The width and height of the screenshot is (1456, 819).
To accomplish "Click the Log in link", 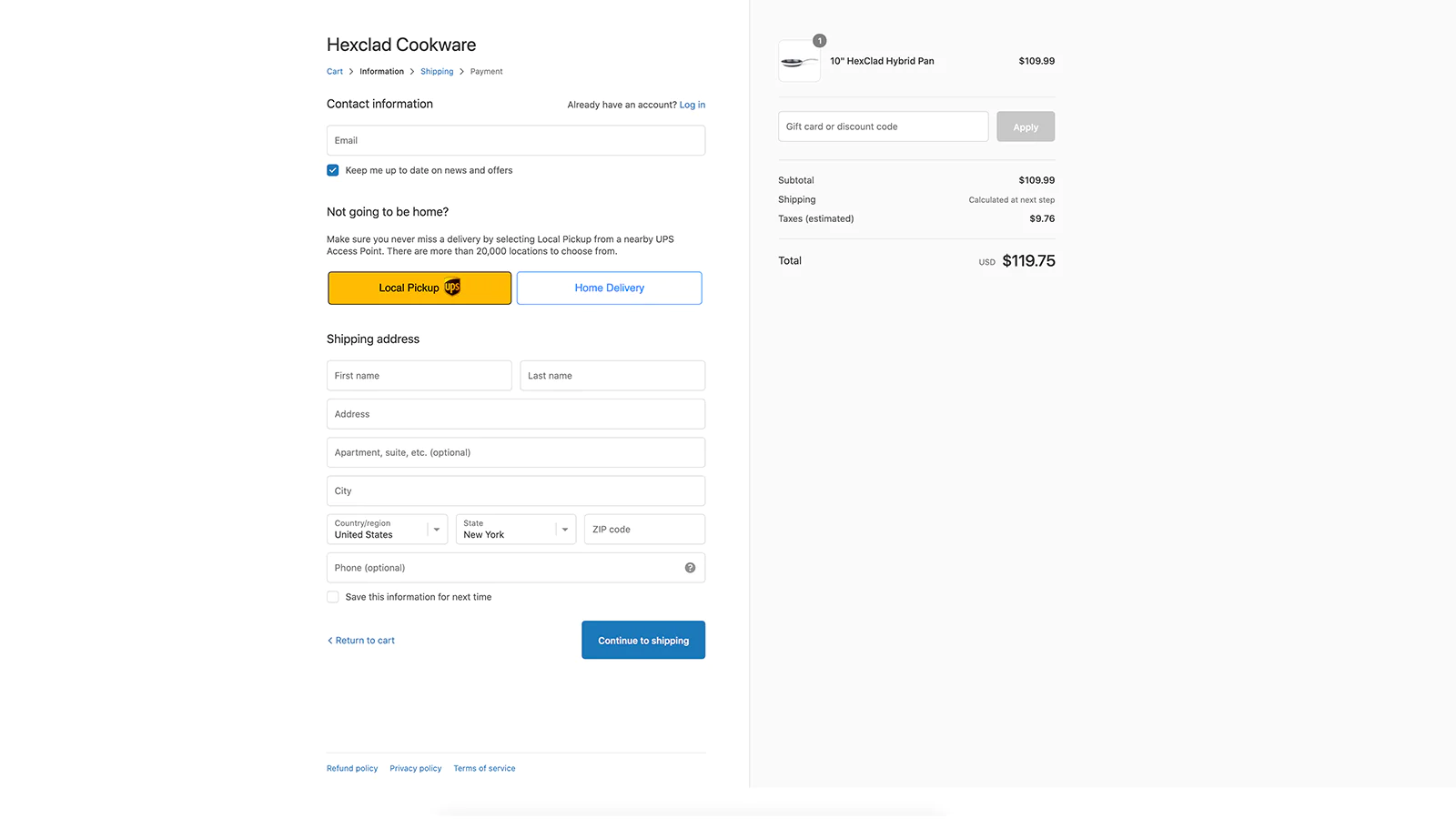I will pyautogui.click(x=693, y=105).
